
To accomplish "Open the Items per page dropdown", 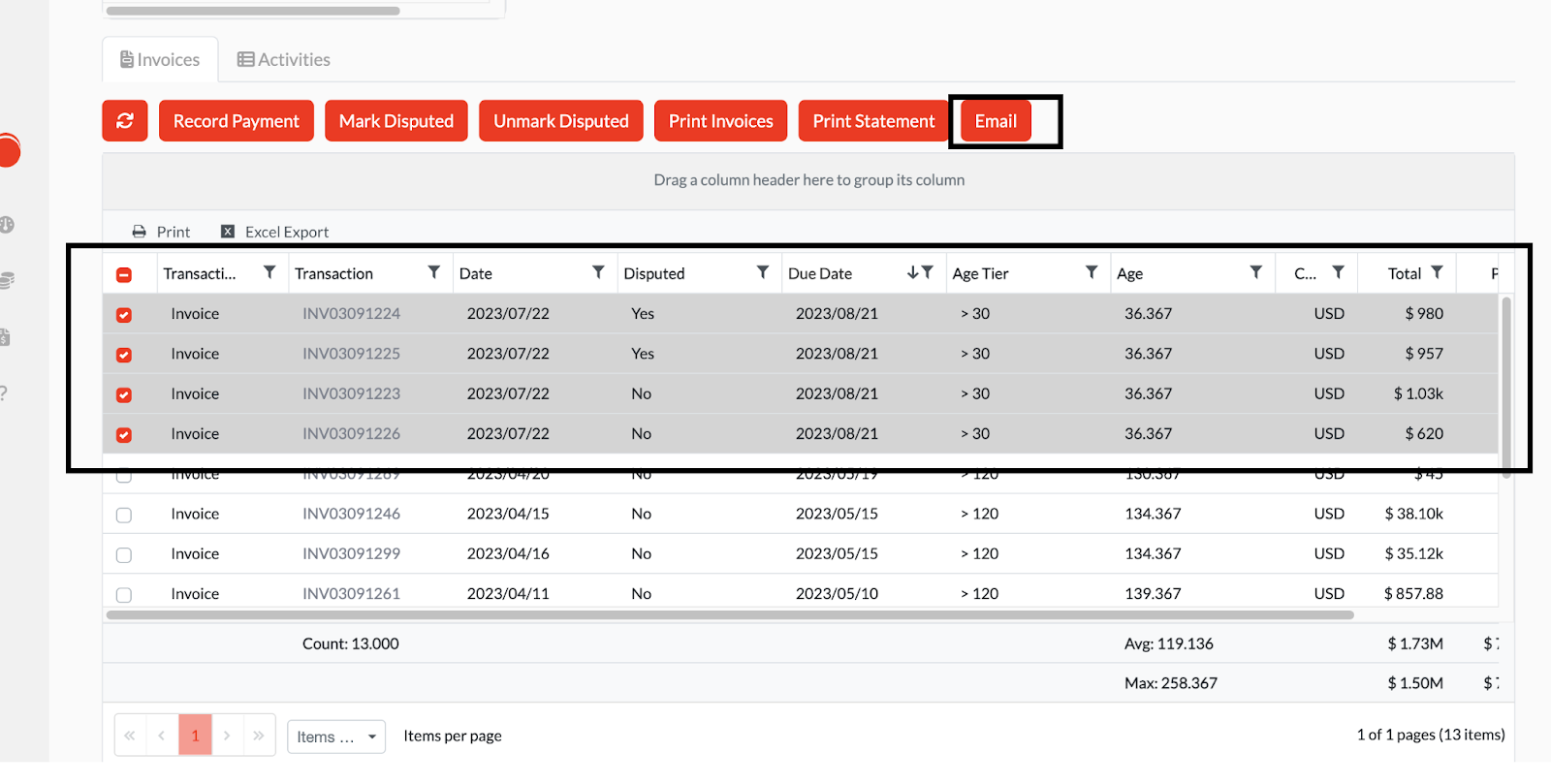I will [336, 737].
